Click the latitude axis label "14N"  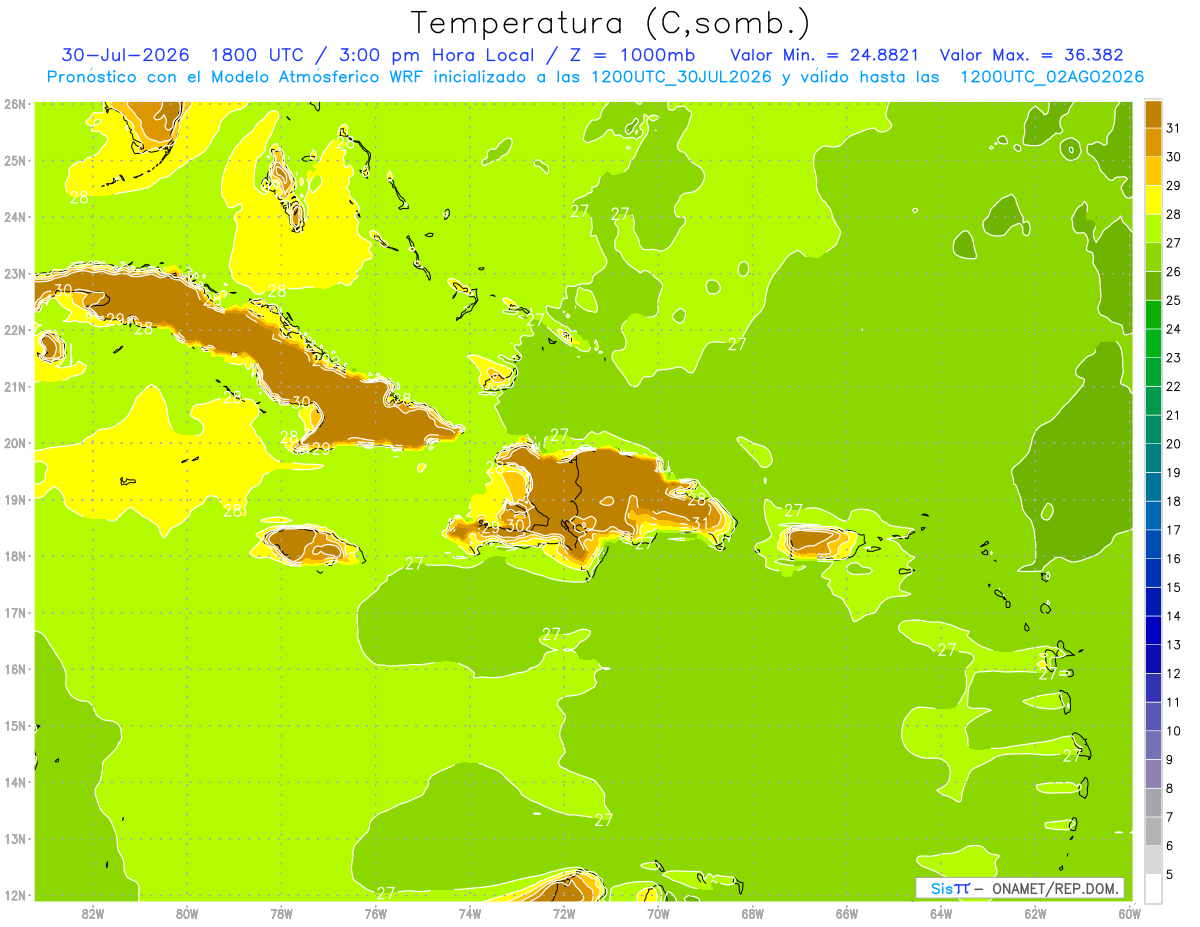tap(15, 782)
